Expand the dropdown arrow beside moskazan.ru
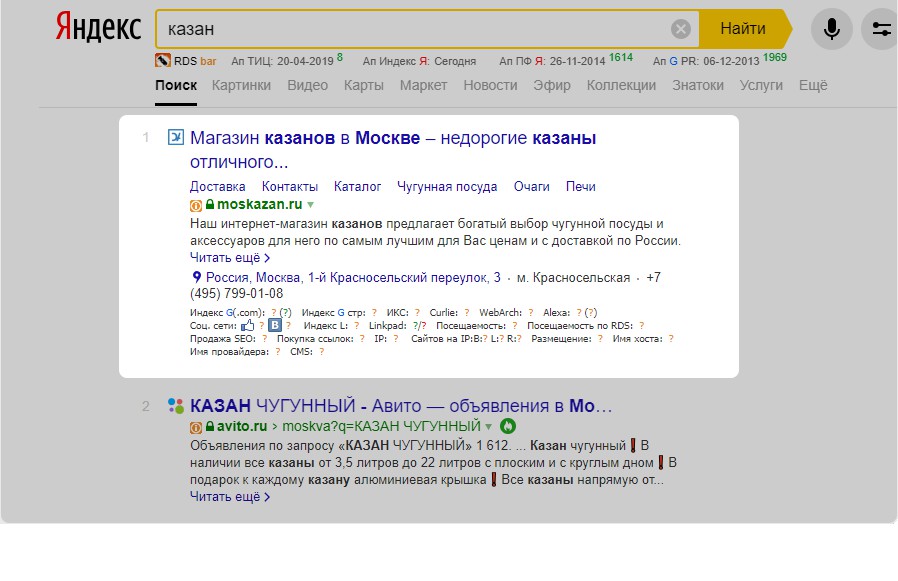The width and height of the screenshot is (898, 581). click(x=310, y=205)
